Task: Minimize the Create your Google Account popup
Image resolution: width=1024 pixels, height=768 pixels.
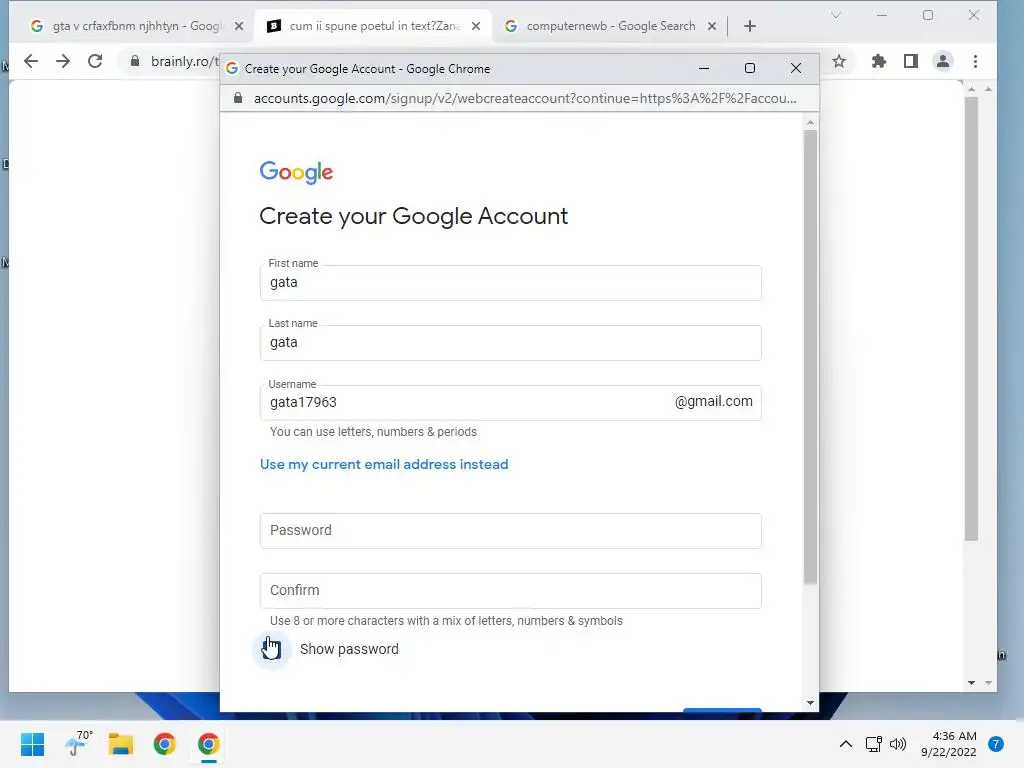Action: tap(704, 69)
